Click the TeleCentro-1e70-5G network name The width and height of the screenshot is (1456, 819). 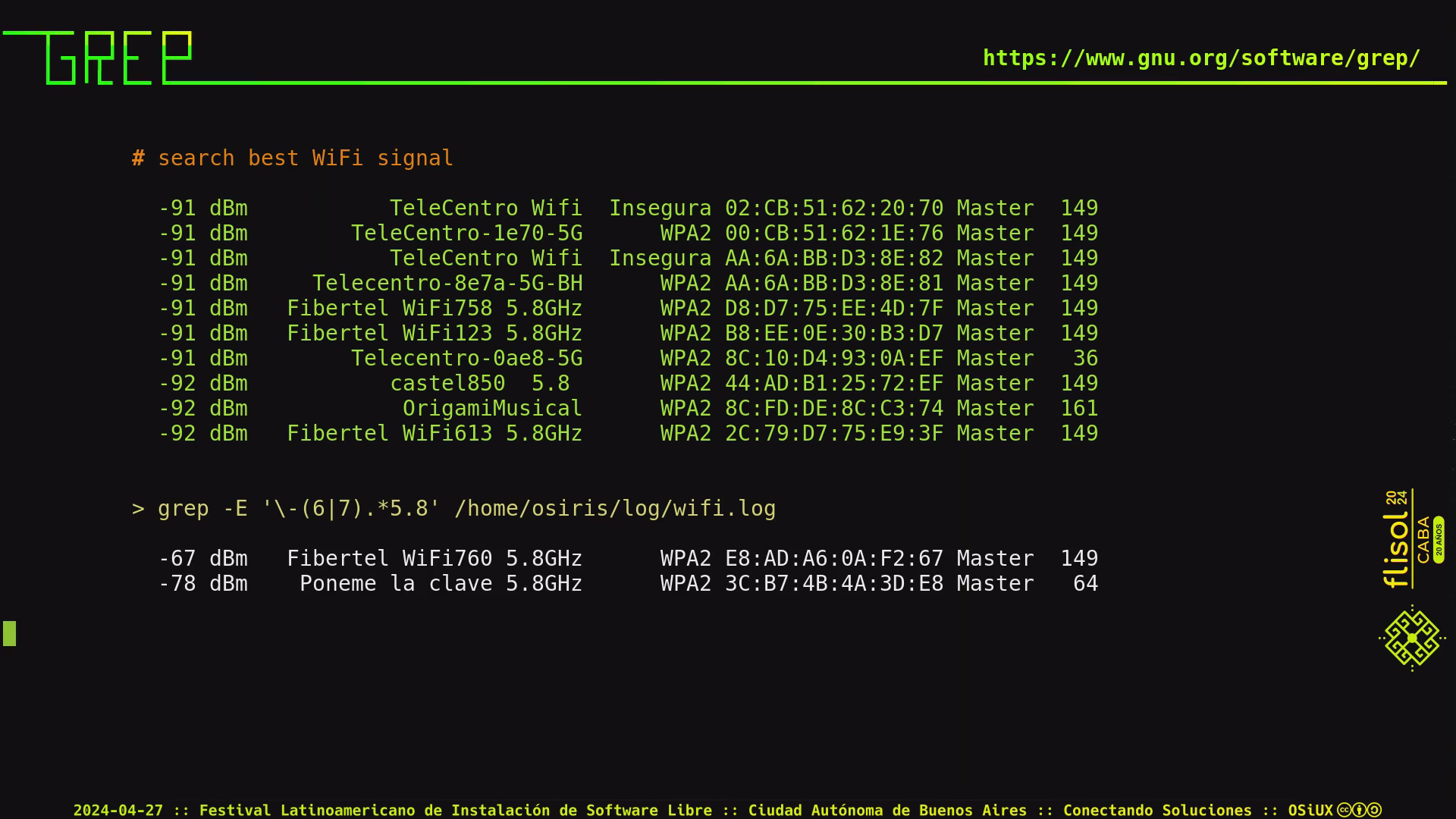[x=466, y=233]
